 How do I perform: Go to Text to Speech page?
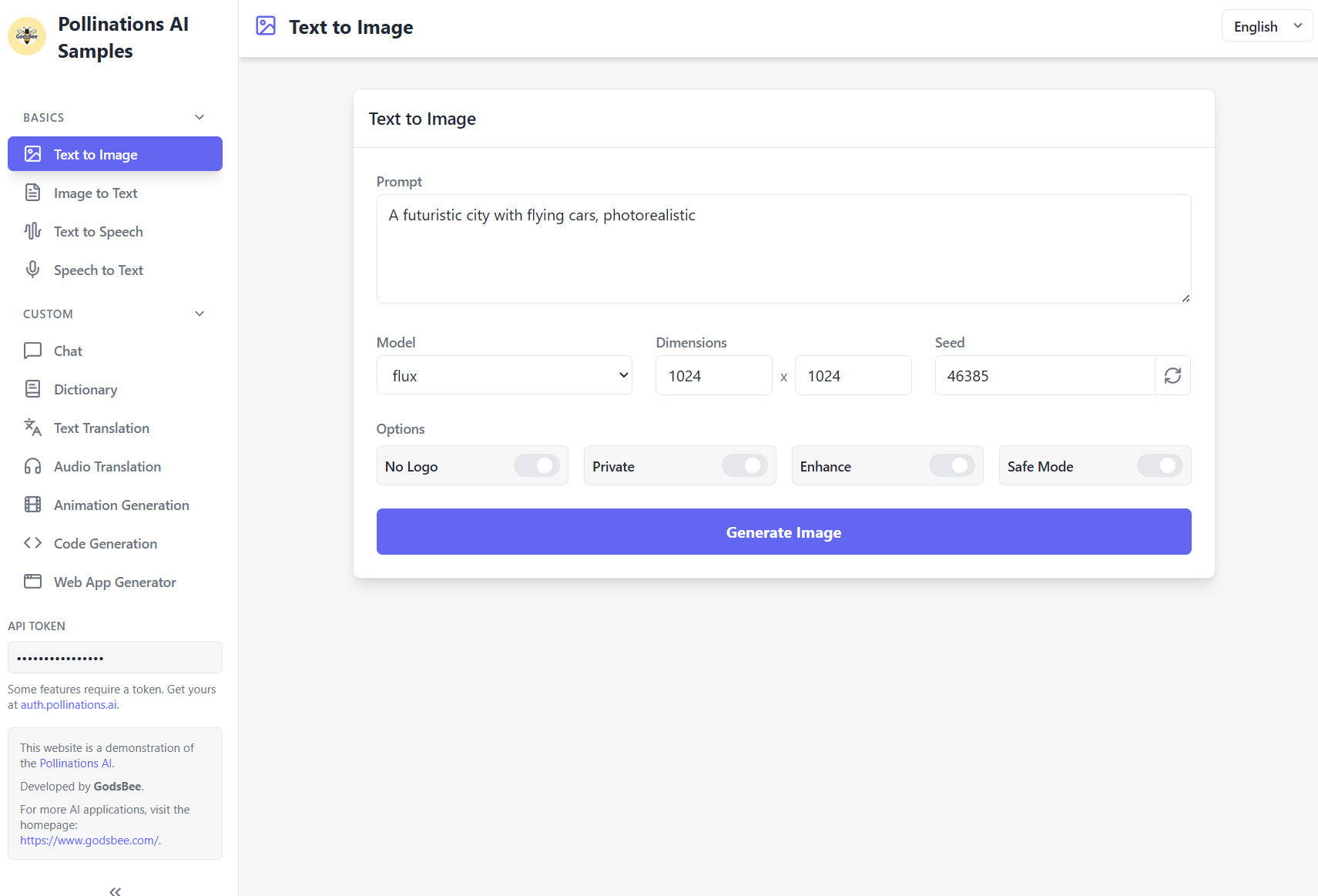pos(115,231)
